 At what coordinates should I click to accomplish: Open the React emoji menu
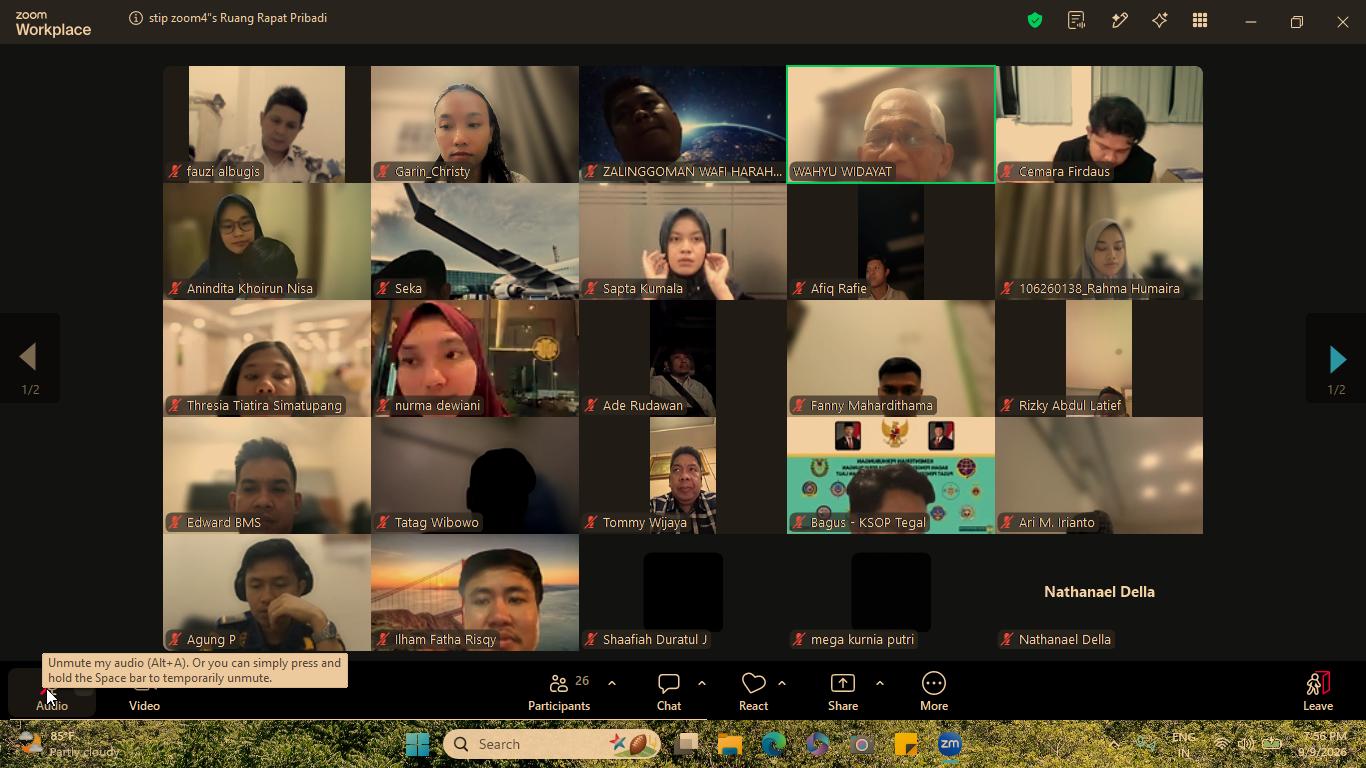point(753,692)
